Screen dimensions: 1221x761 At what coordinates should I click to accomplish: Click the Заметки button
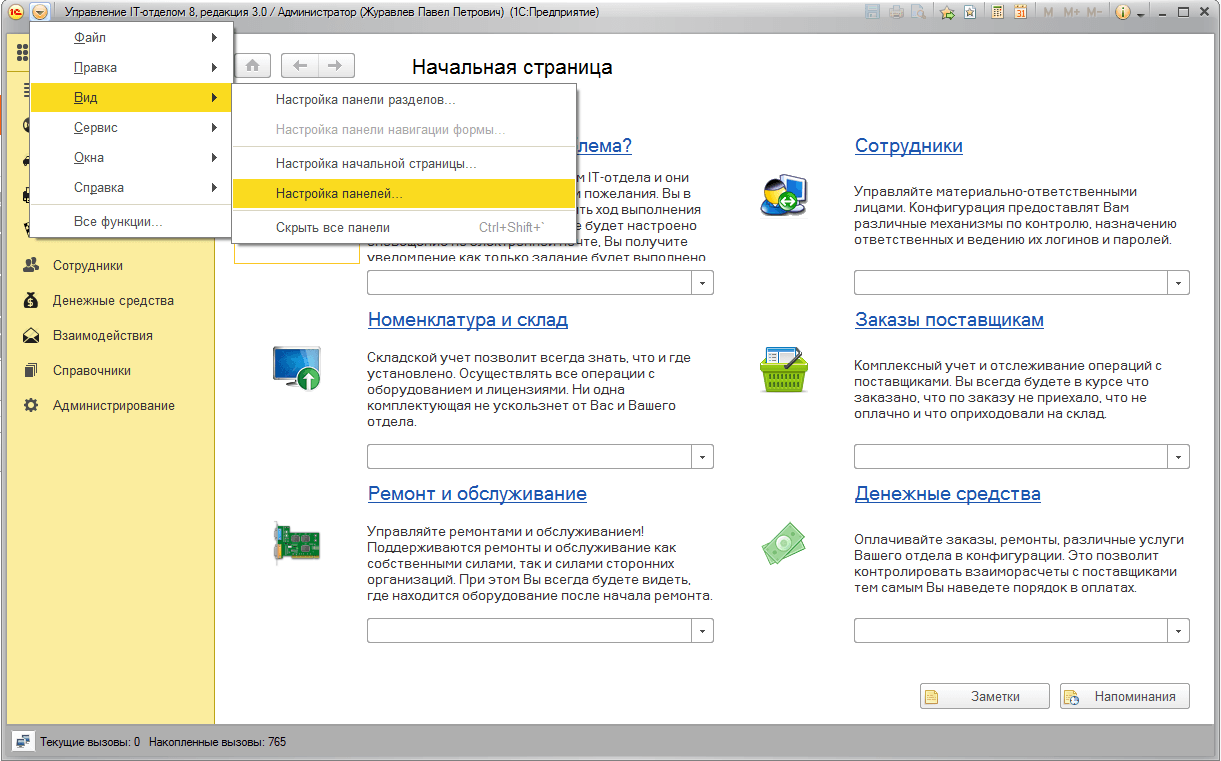pos(984,697)
